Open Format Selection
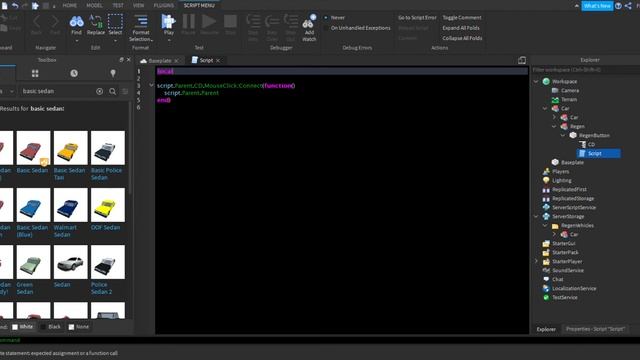The width and height of the screenshot is (640, 360). 141,28
